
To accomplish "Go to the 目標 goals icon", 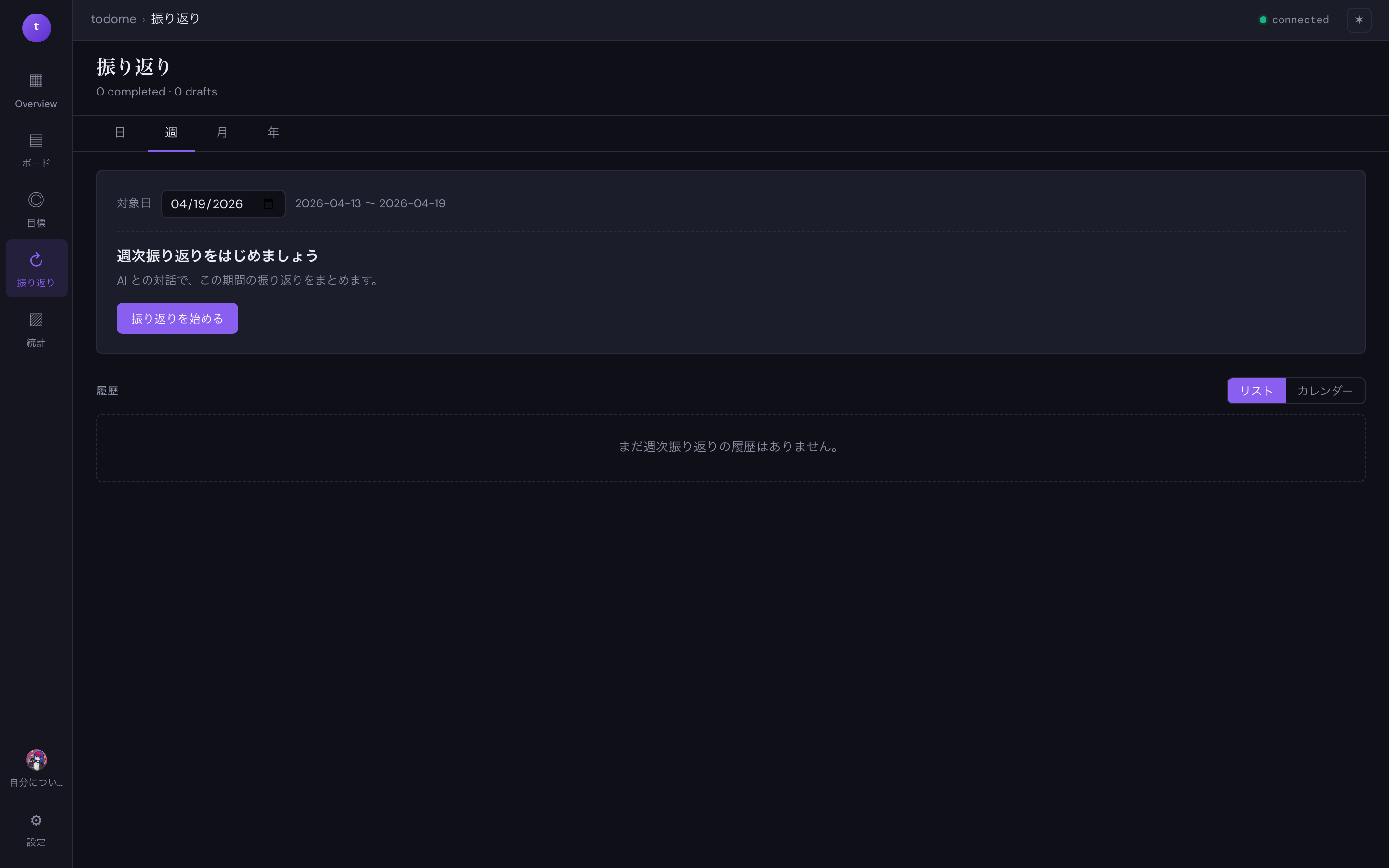I will coord(36,200).
